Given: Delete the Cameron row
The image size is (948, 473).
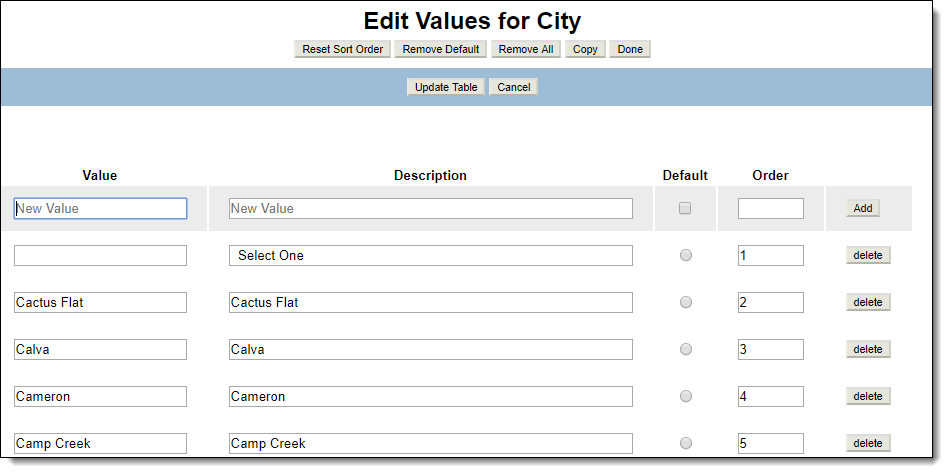Looking at the screenshot, I should click(x=868, y=396).
